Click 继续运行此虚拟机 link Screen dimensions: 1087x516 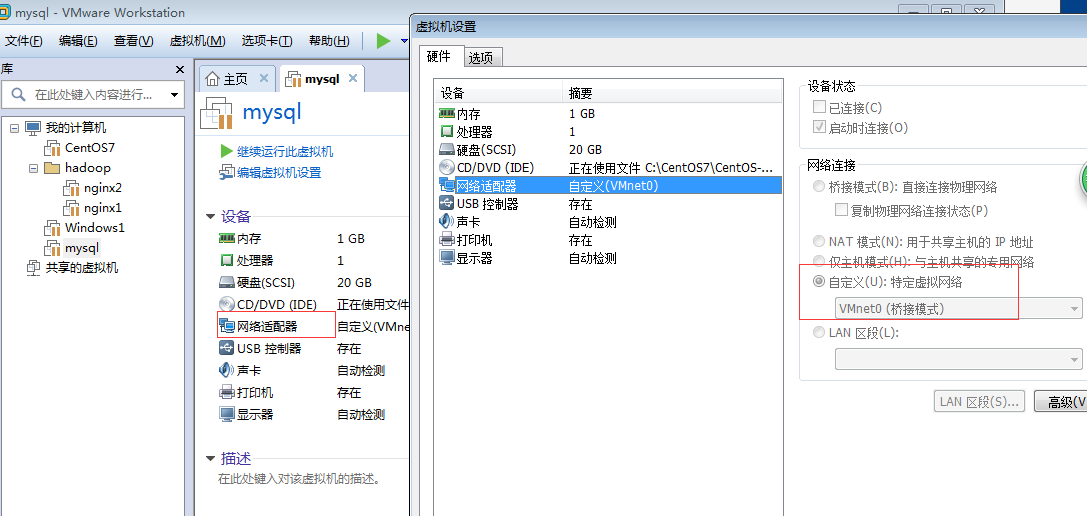(x=285, y=151)
